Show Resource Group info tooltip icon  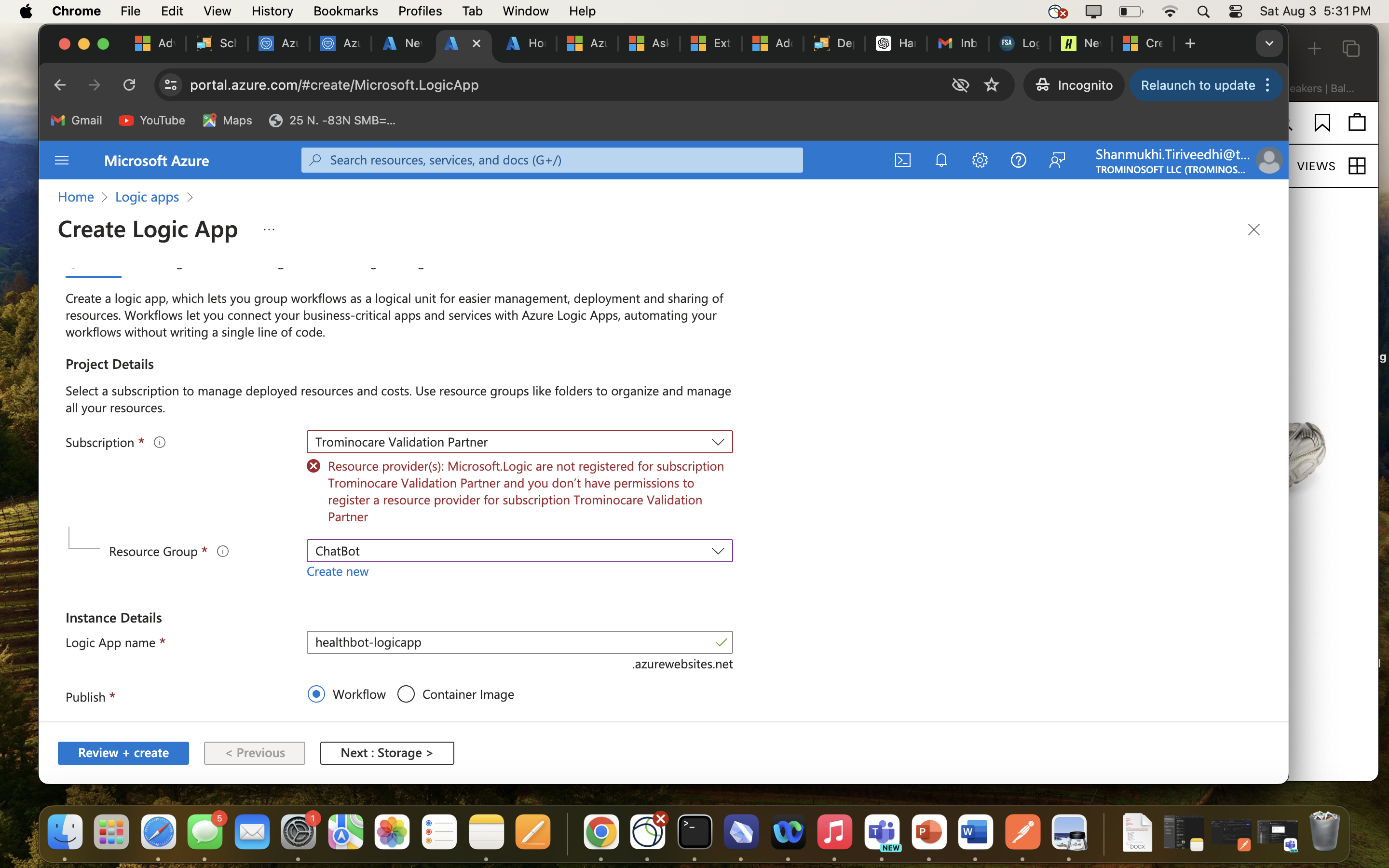pyautogui.click(x=223, y=551)
